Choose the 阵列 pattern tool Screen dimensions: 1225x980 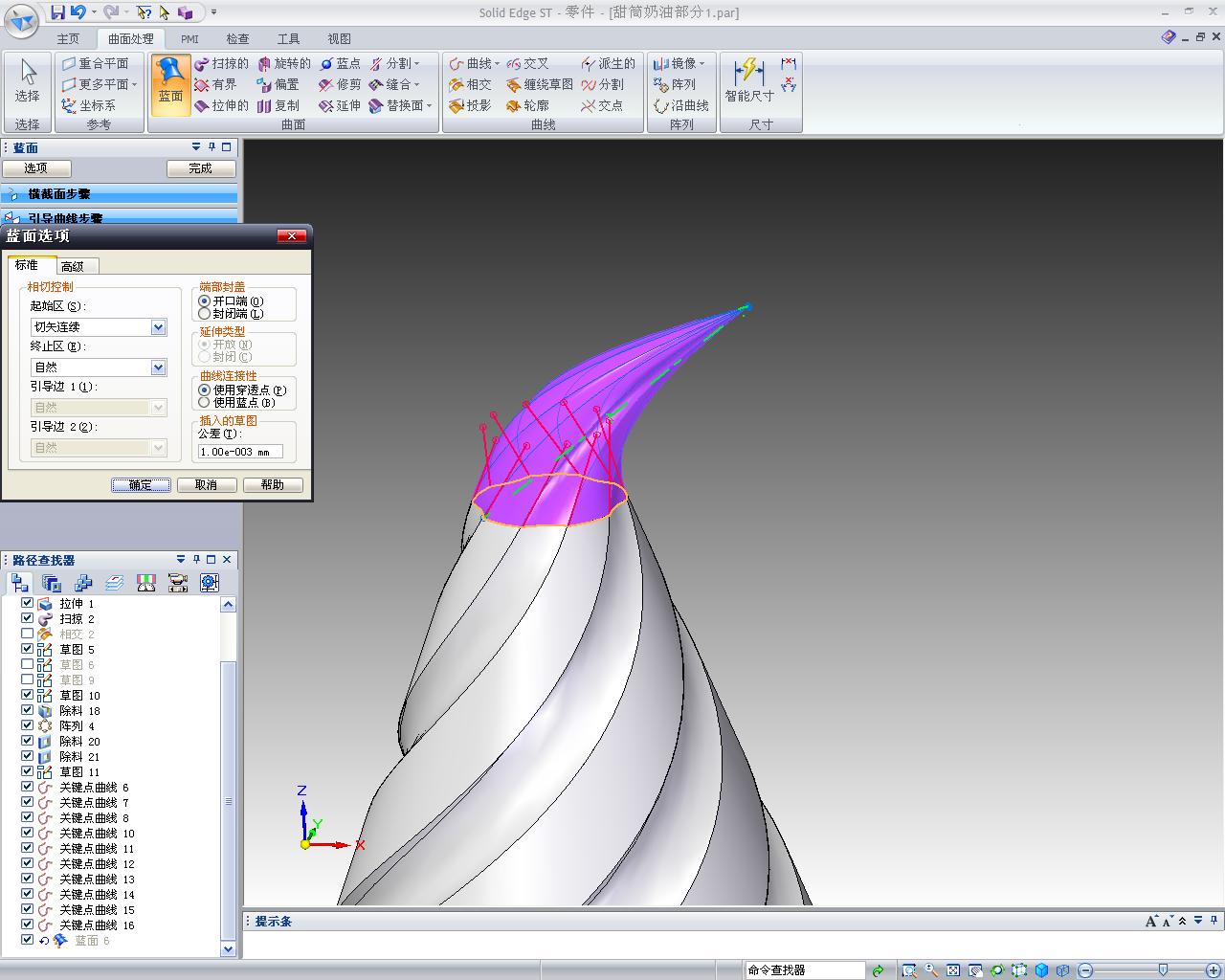tap(675, 84)
